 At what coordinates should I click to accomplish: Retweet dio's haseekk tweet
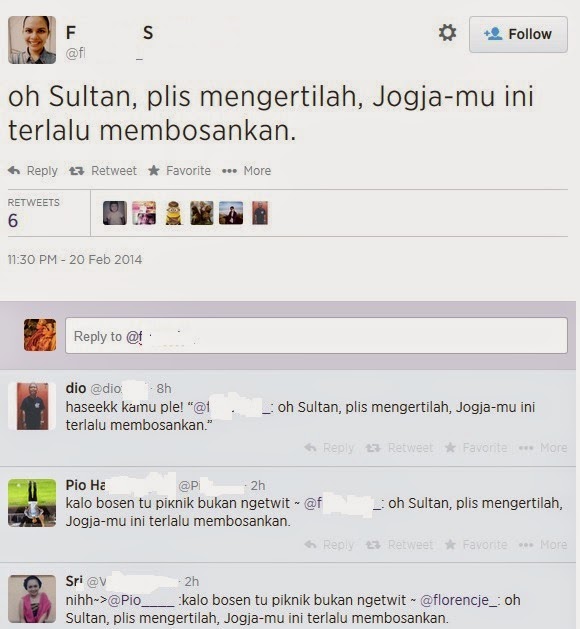(x=400, y=448)
